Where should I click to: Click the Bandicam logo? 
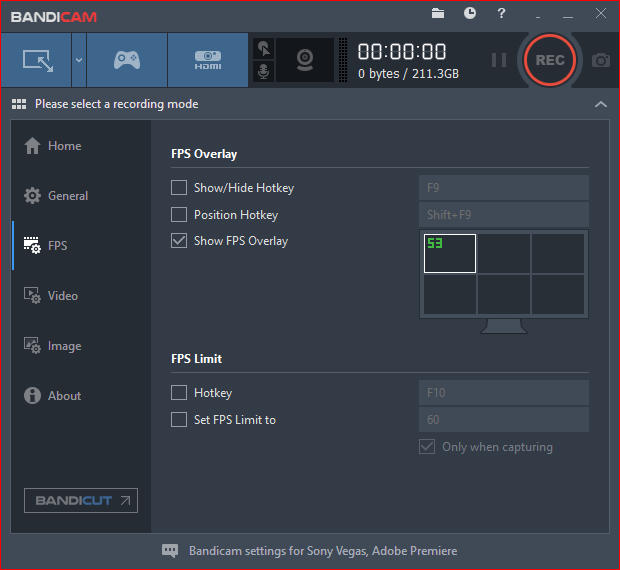pyautogui.click(x=54, y=17)
